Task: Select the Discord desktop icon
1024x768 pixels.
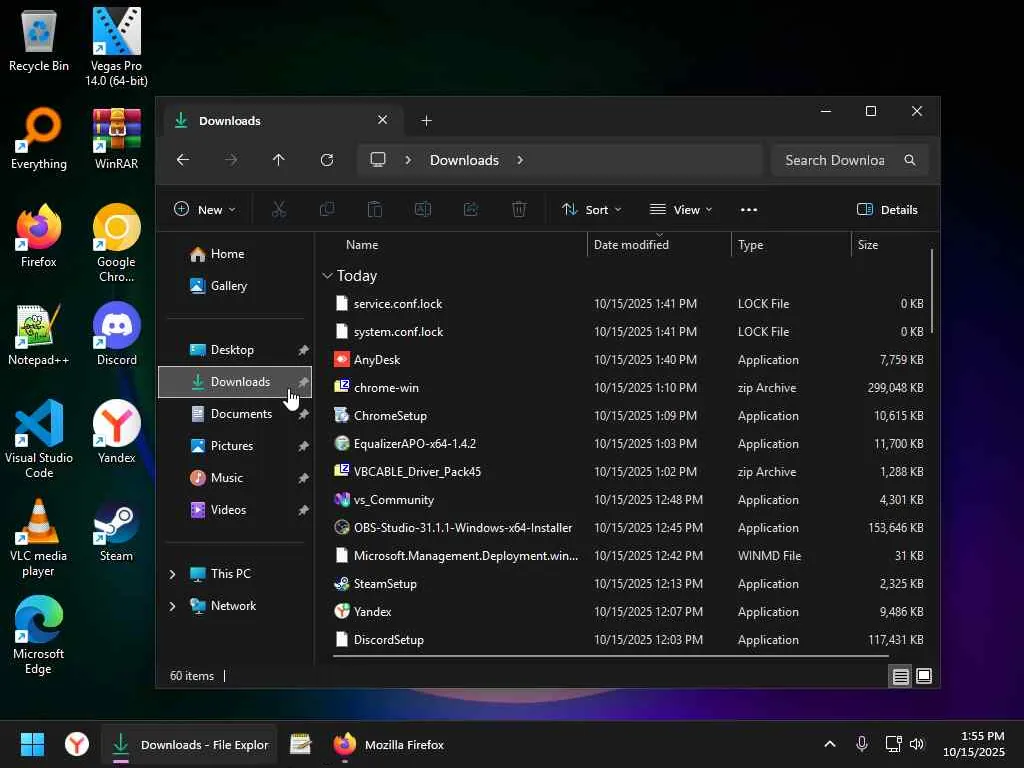Action: click(x=116, y=334)
